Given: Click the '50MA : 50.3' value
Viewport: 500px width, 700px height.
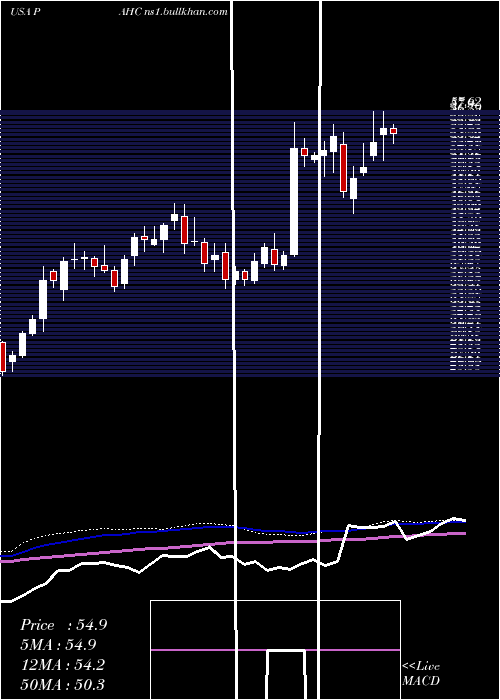Looking at the screenshot, I should [x=63, y=684].
